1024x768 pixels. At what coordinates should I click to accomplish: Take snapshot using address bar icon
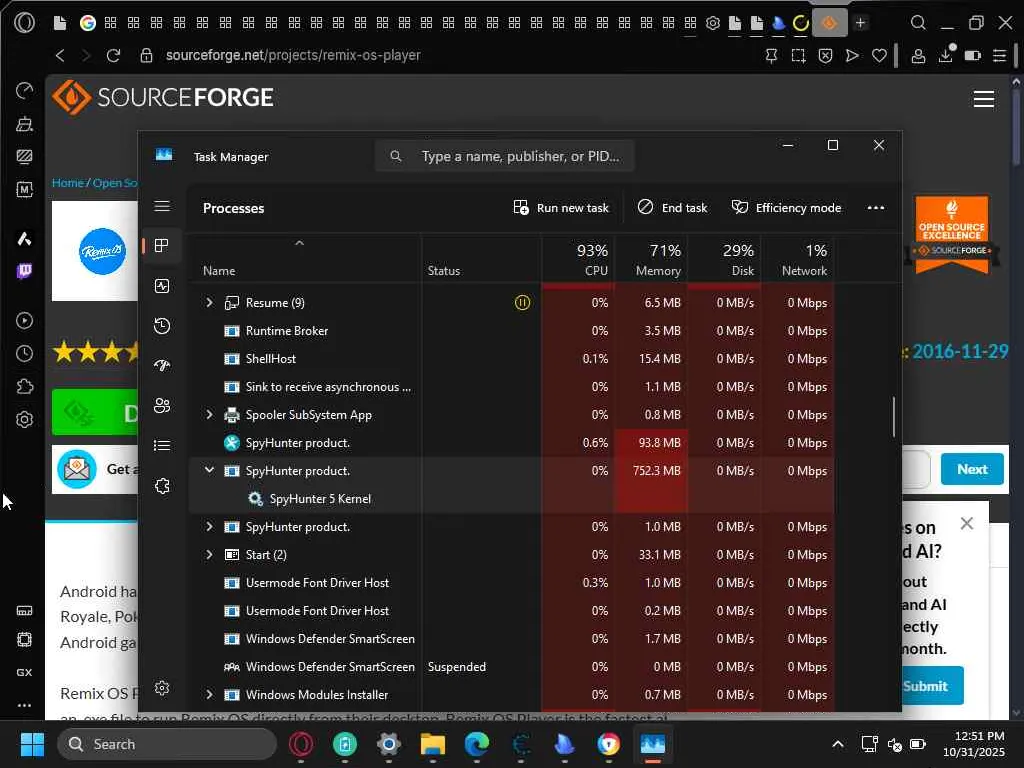tap(798, 56)
